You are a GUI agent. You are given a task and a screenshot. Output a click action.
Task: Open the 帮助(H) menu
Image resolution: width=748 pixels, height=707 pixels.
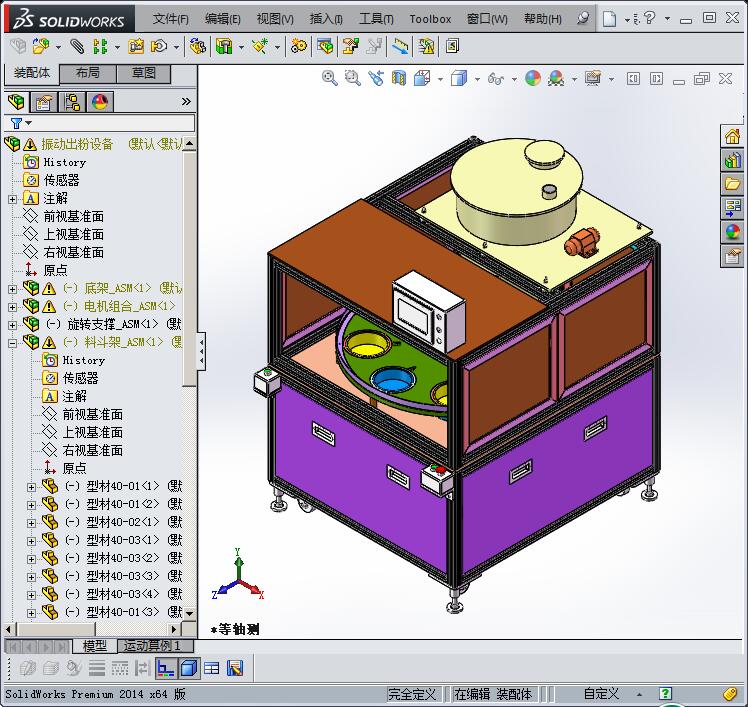pyautogui.click(x=542, y=19)
